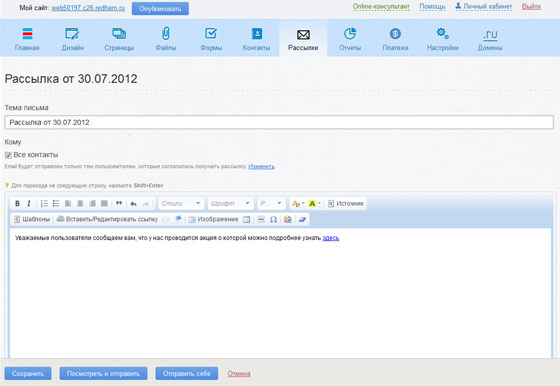Justify text alignment
Viewport: 560px width, 386px height.
[x=104, y=204]
